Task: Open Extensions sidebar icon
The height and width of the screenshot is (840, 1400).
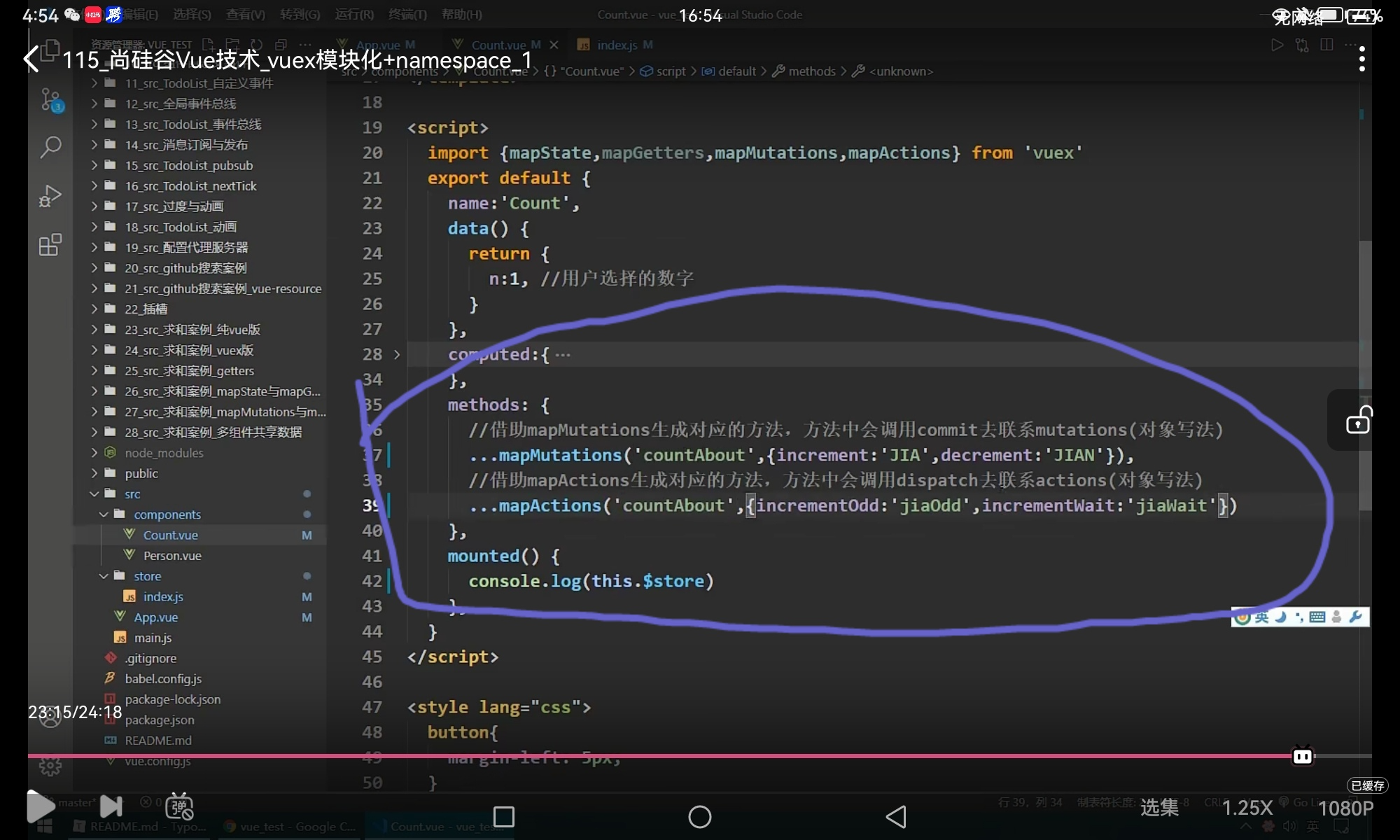Action: (x=50, y=245)
